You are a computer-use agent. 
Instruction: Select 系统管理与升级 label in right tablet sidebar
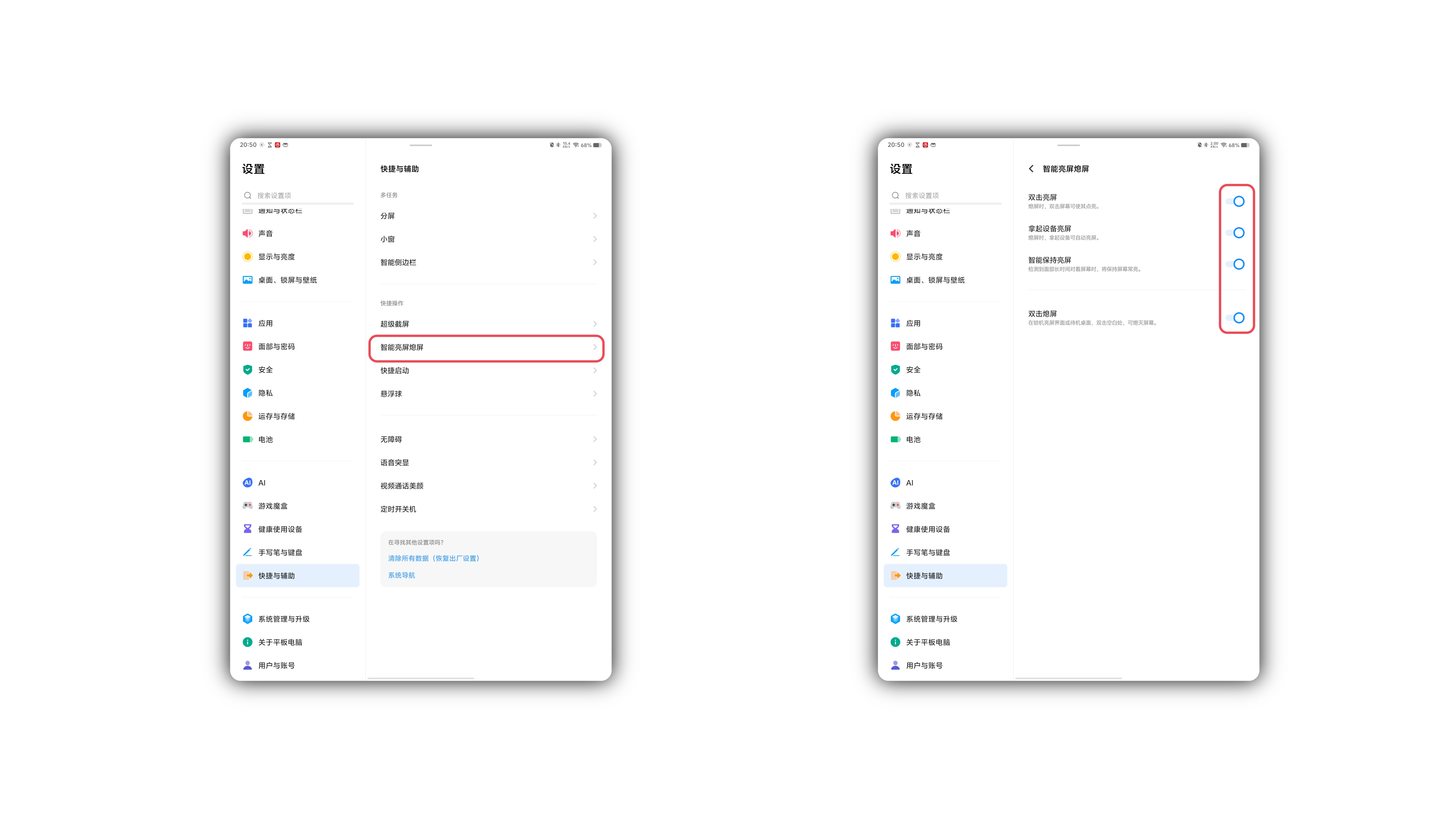[931, 619]
